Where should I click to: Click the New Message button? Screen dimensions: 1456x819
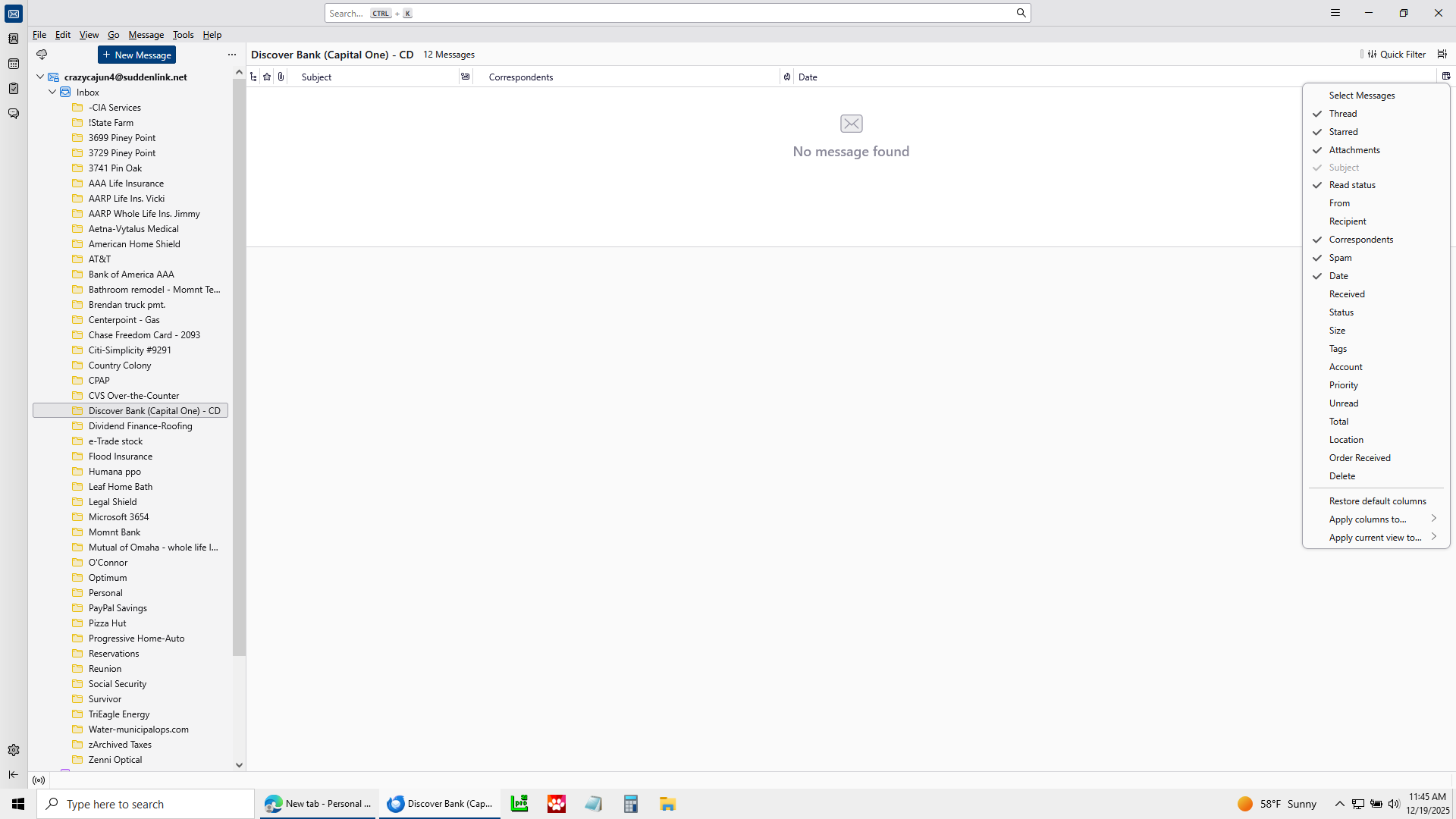point(136,55)
